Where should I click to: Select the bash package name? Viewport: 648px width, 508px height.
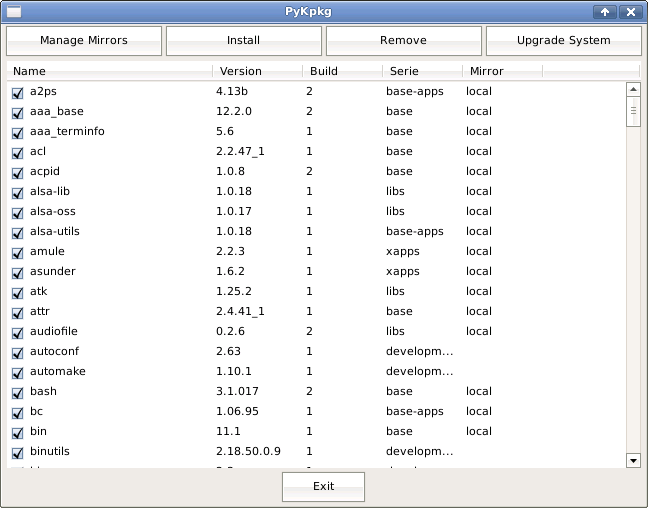(x=43, y=391)
